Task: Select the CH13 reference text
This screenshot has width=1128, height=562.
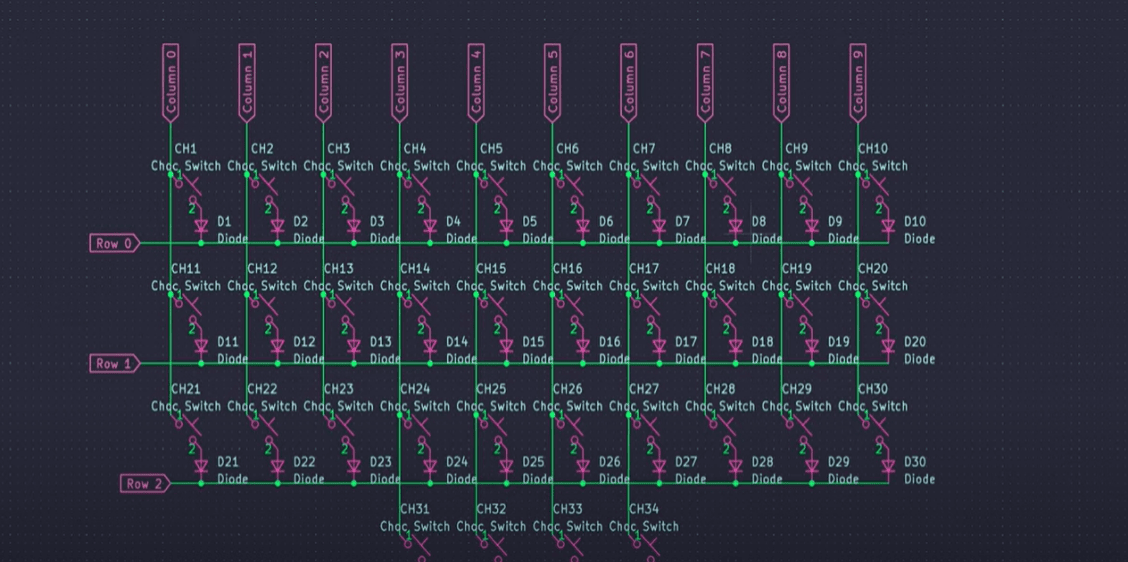Action: click(338, 269)
